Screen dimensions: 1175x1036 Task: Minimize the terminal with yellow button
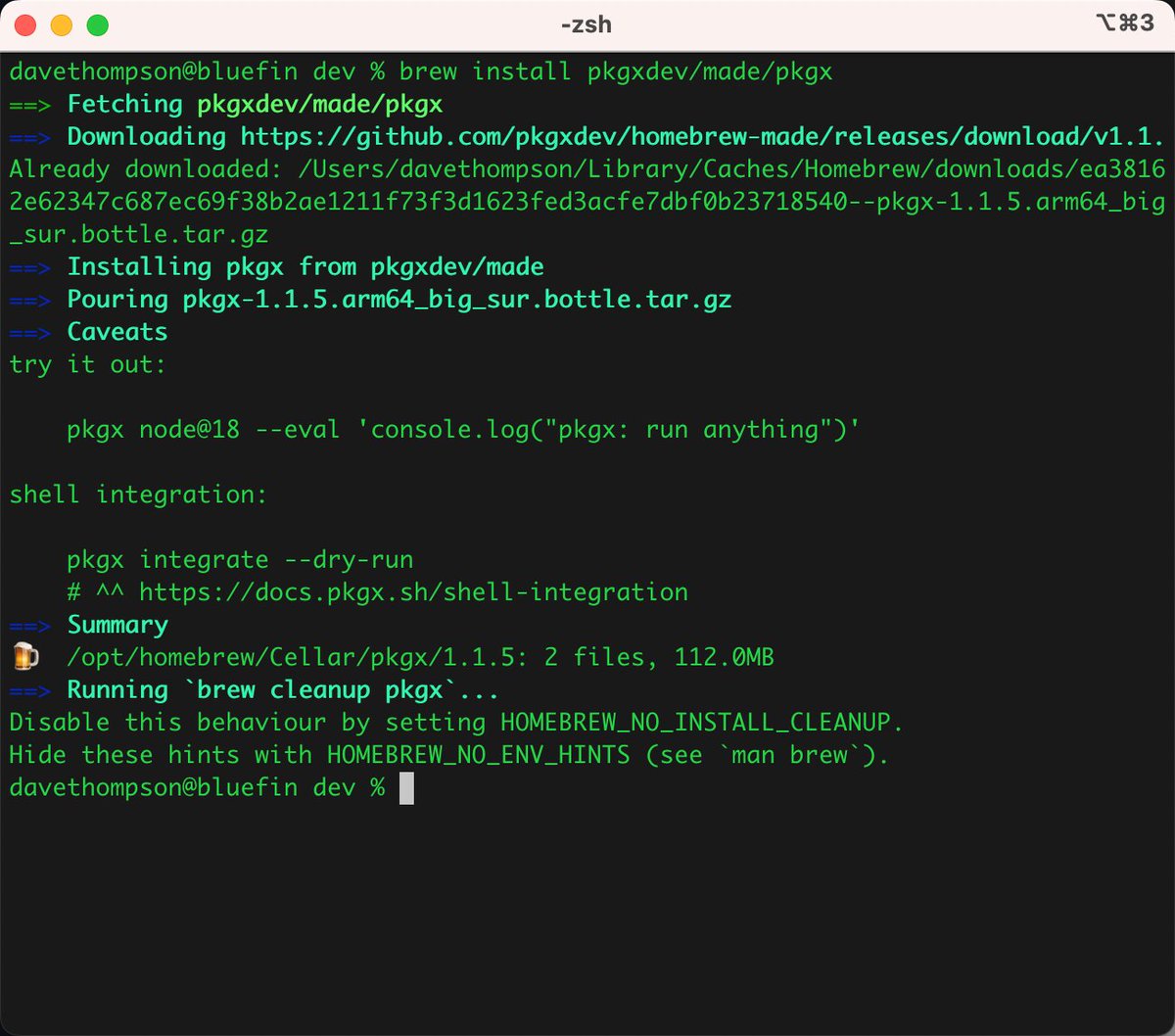(x=62, y=25)
